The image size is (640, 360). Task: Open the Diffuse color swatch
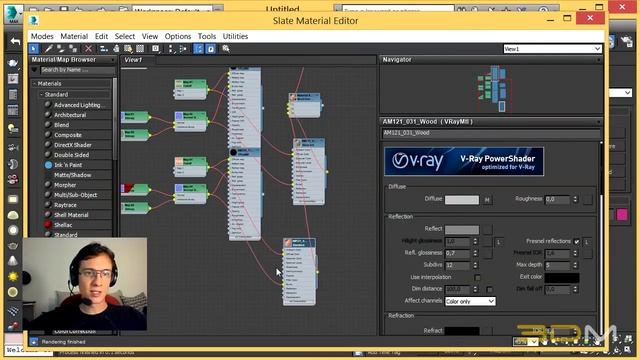click(x=462, y=200)
